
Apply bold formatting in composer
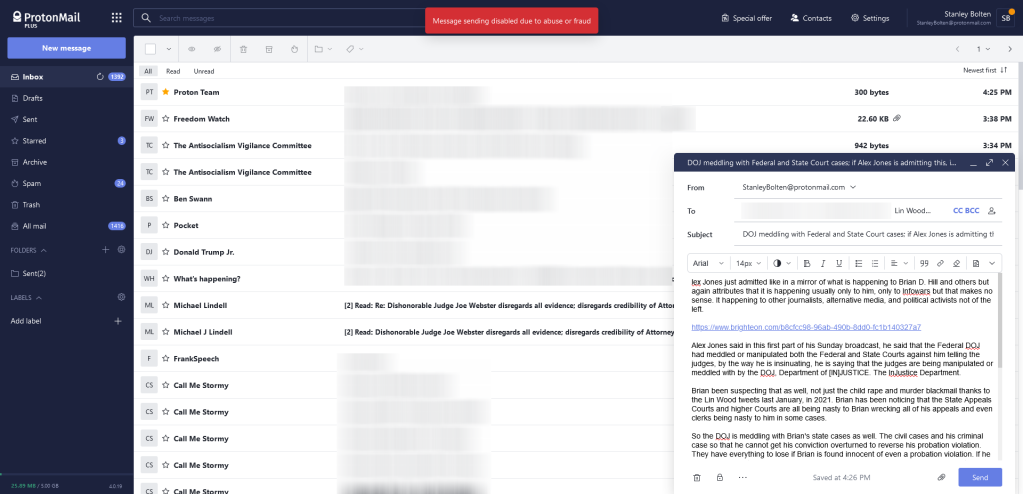click(x=807, y=263)
